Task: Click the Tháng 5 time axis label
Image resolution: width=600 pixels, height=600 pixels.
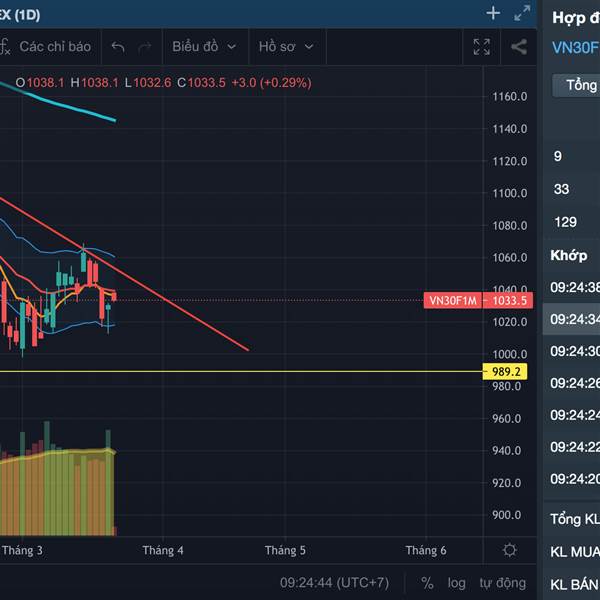Action: coord(285,550)
